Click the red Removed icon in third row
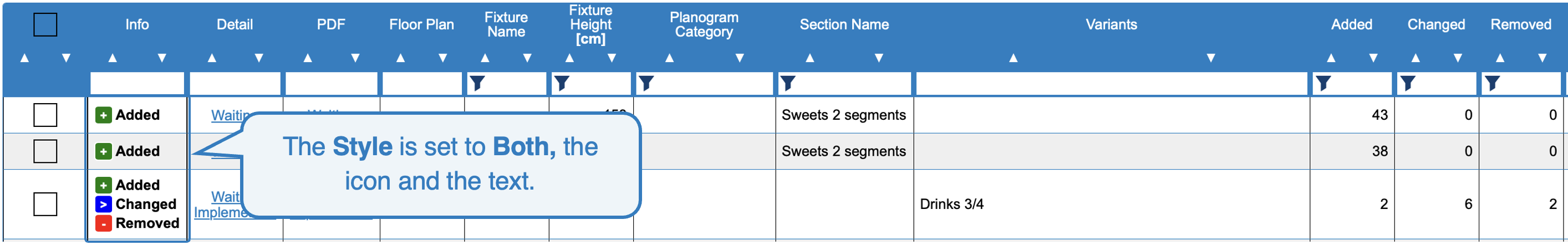 104,223
